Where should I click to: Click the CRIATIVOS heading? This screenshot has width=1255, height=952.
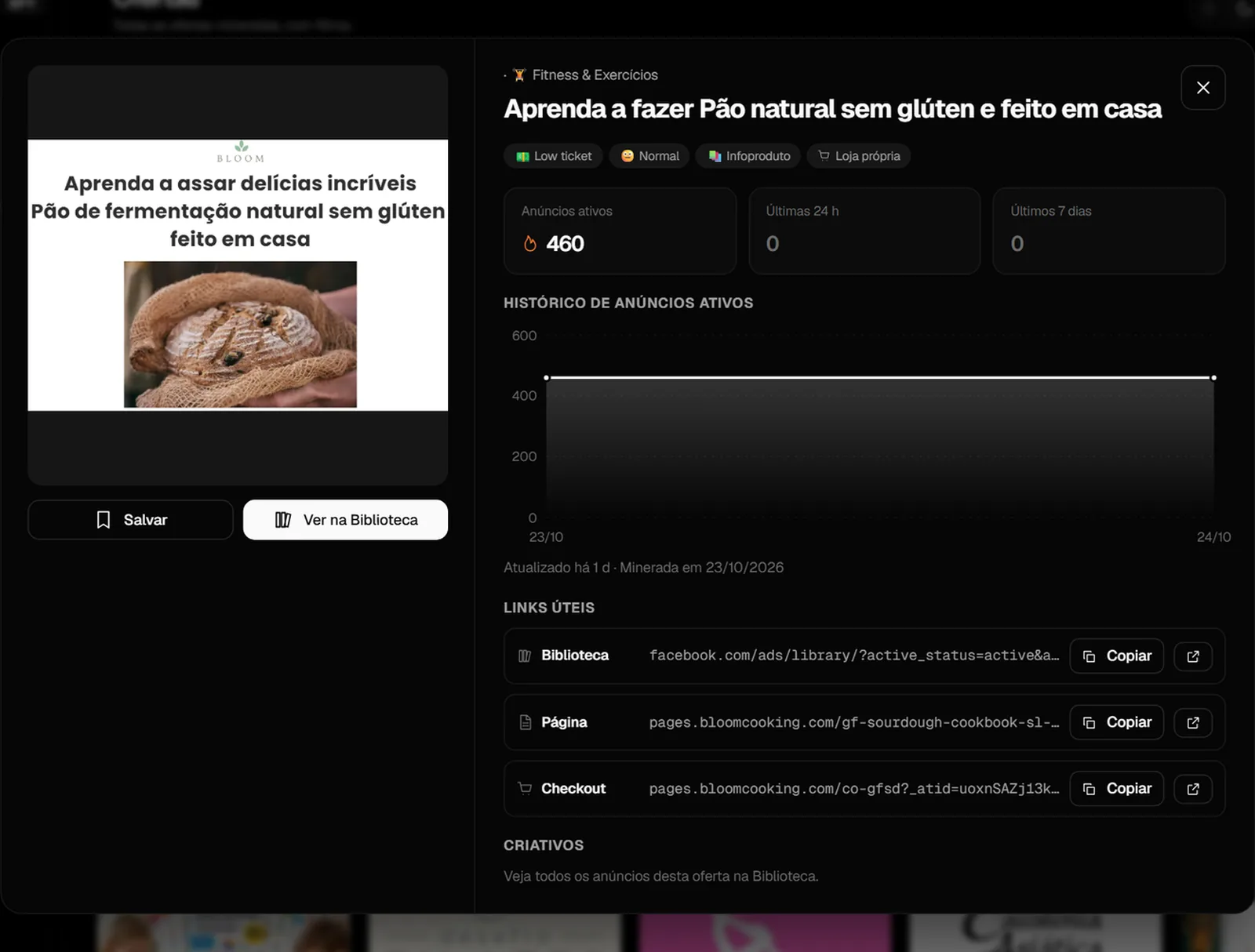click(544, 845)
